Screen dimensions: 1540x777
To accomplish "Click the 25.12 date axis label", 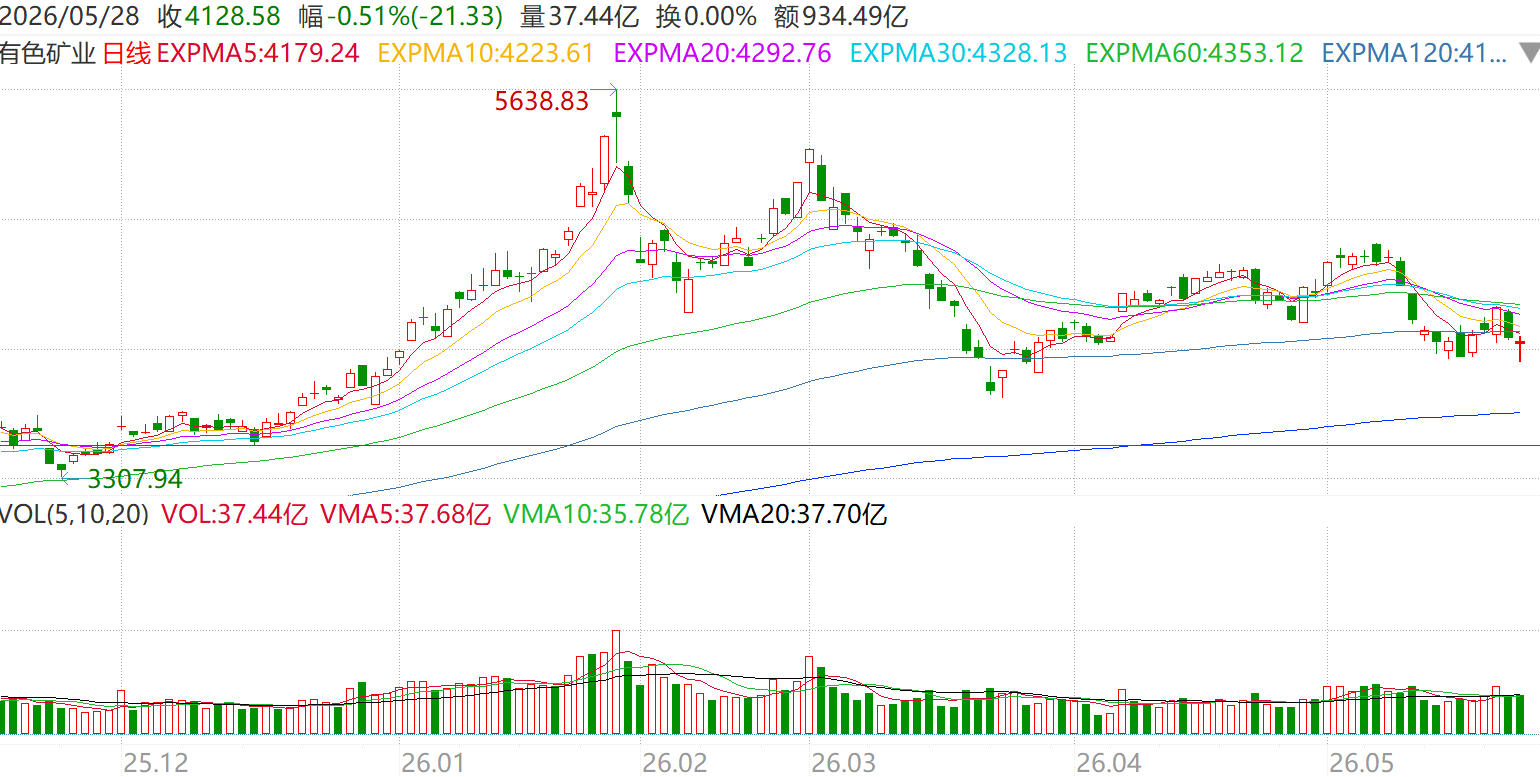I will pyautogui.click(x=154, y=763).
